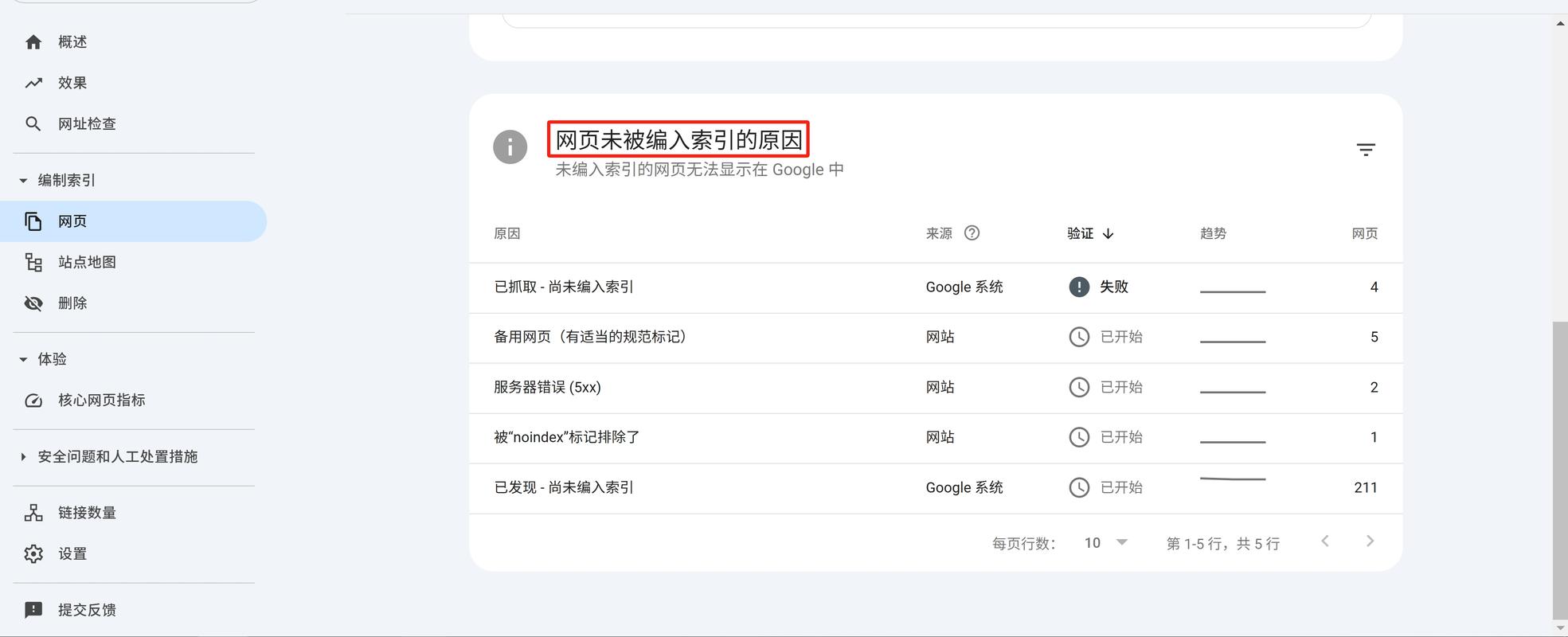Toggle sort order on the 验证 column

pyautogui.click(x=1089, y=233)
